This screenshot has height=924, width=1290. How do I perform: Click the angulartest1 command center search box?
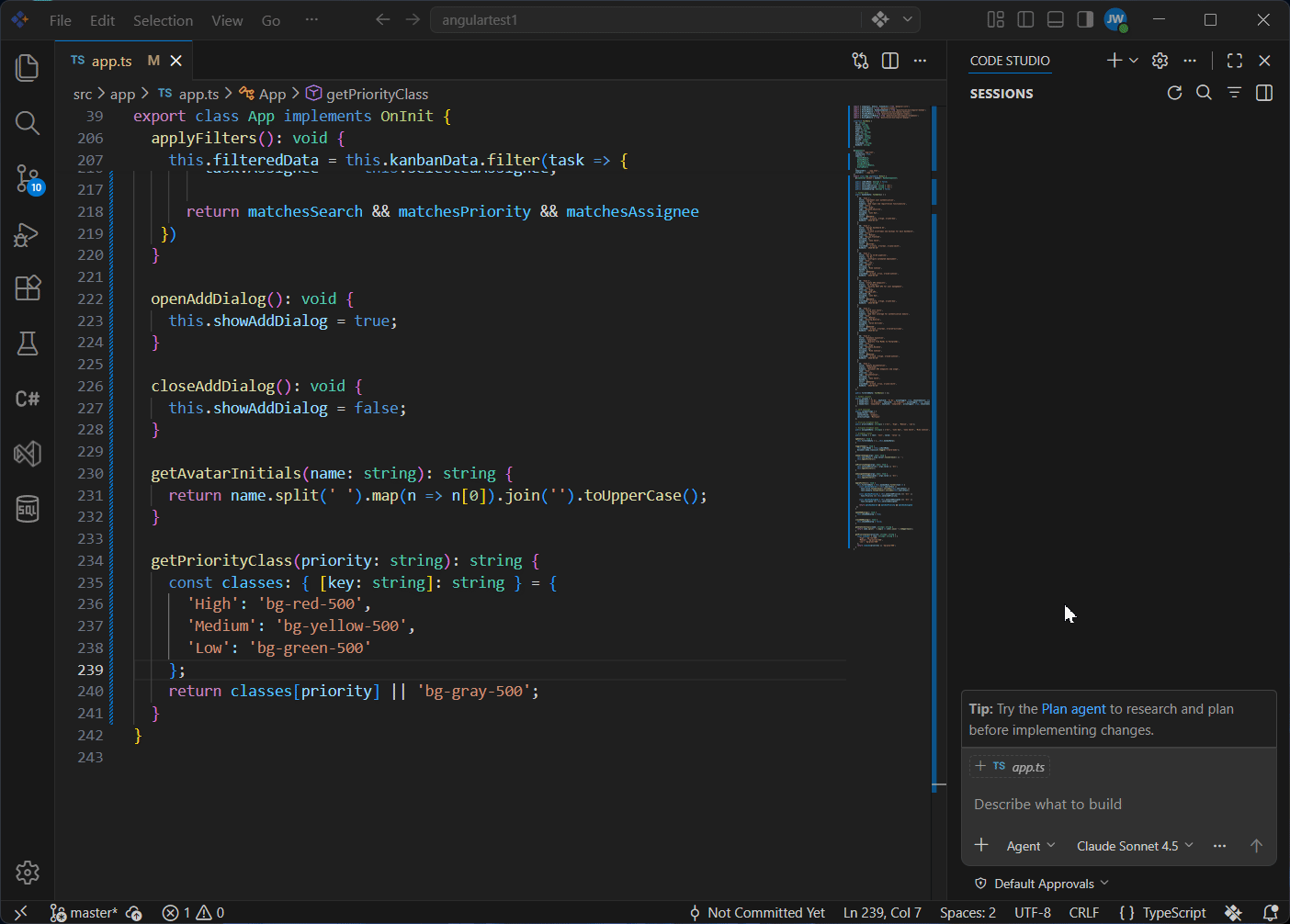coord(675,19)
